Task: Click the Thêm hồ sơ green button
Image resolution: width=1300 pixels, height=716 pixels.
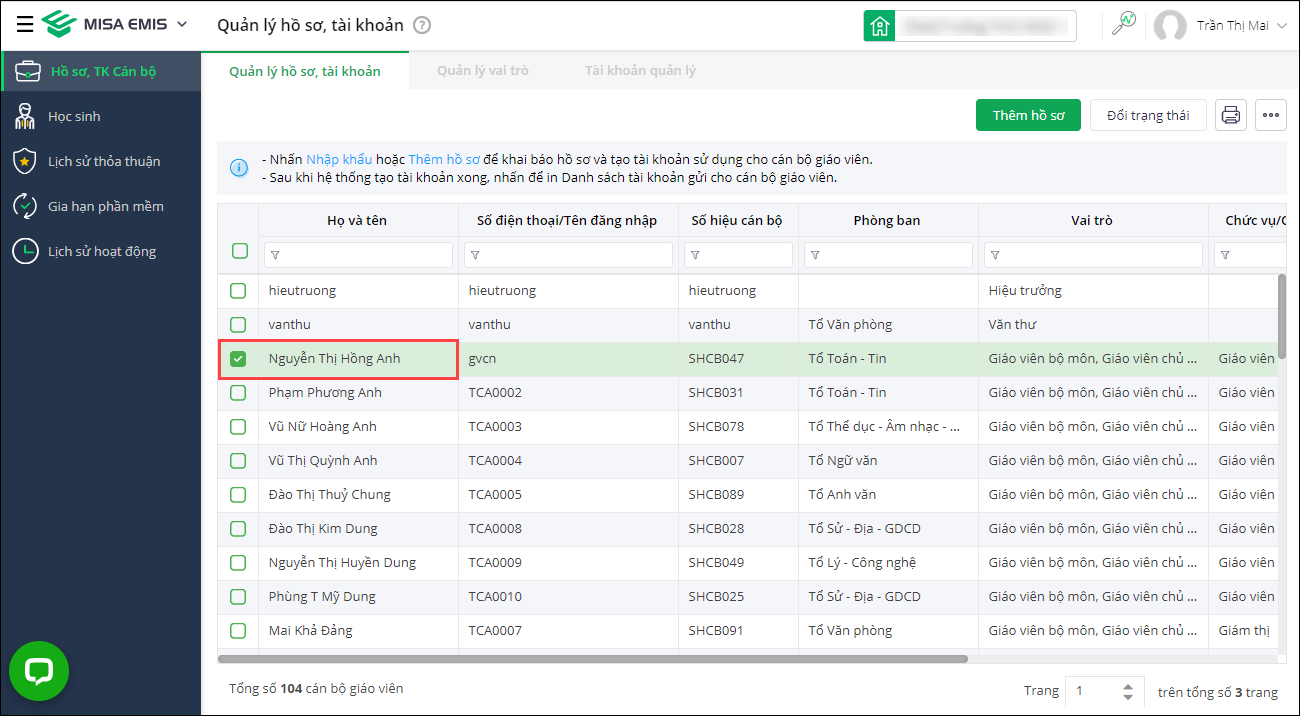Action: 1029,115
